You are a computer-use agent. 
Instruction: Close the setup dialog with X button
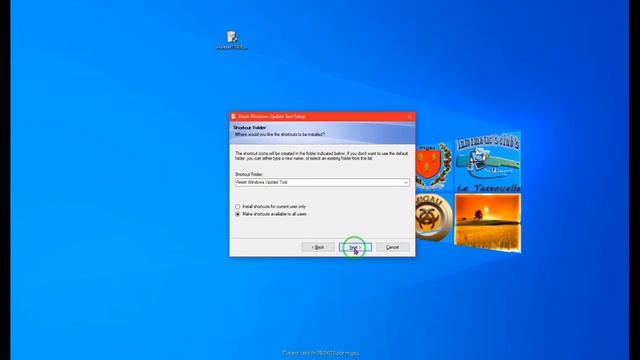coord(410,116)
